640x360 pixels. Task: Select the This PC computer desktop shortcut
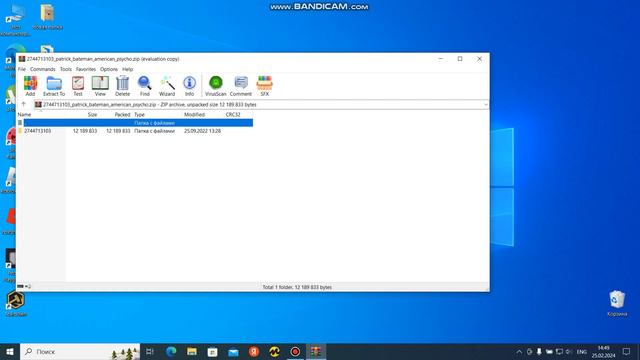click(x=15, y=20)
